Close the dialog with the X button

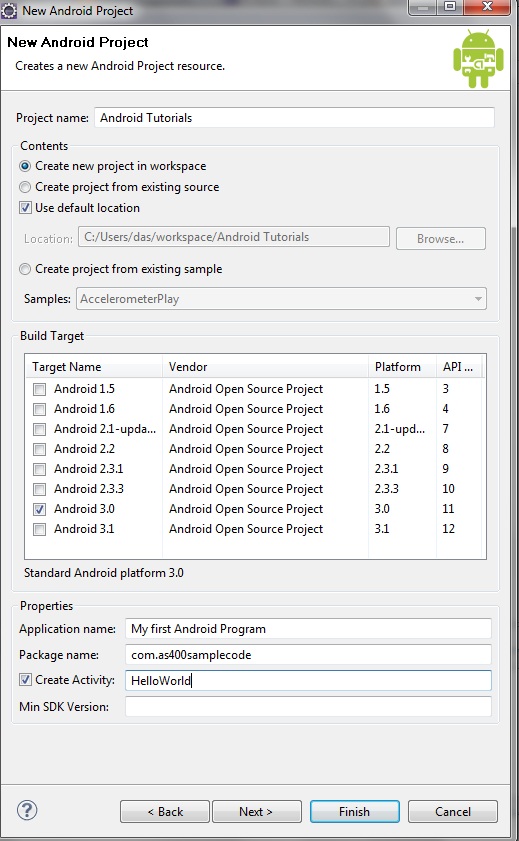click(x=487, y=6)
